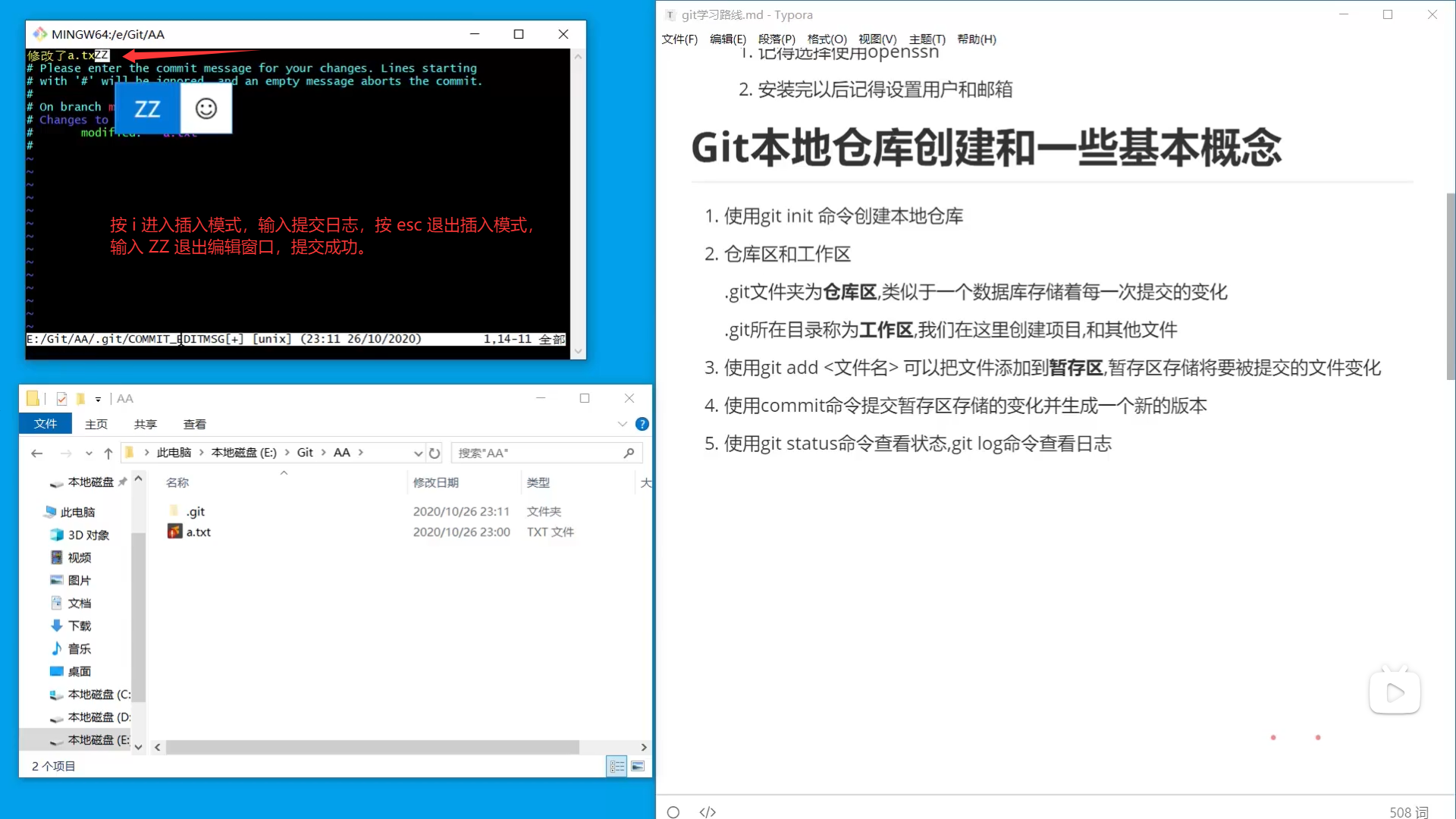Switch to large icons view in Explorer status bar

[x=639, y=766]
